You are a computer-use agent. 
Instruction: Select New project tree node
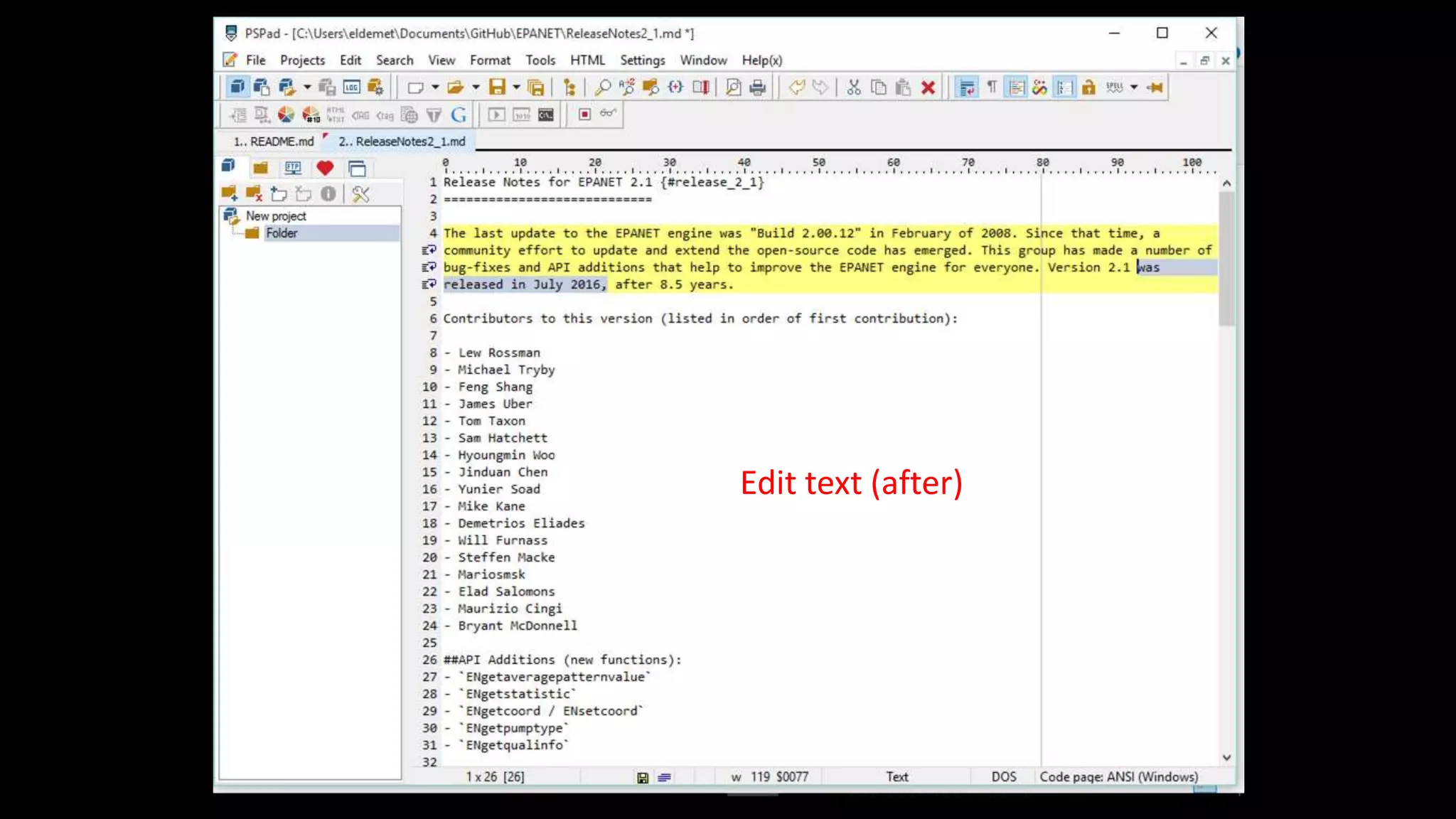[x=275, y=216]
